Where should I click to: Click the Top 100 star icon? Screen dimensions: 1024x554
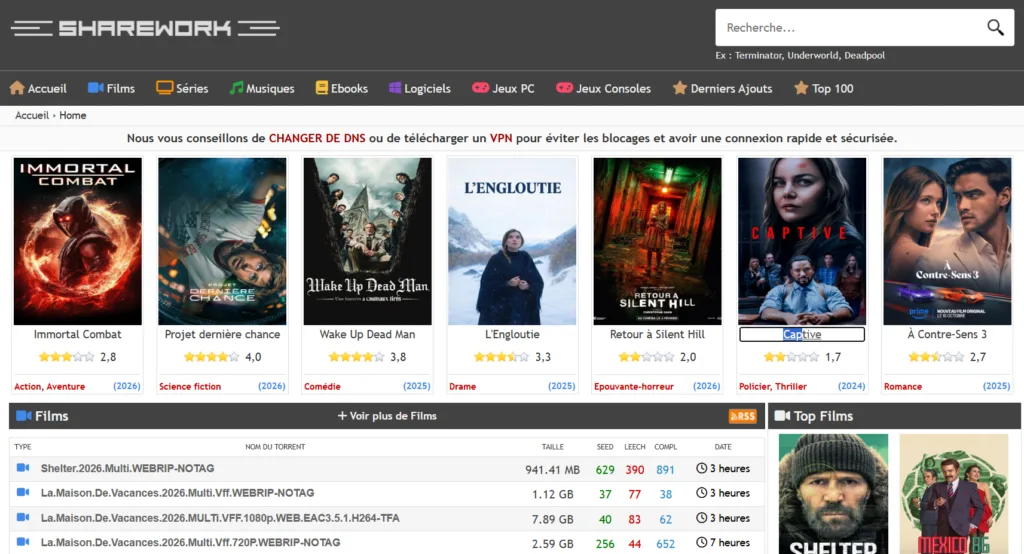pyautogui.click(x=801, y=88)
